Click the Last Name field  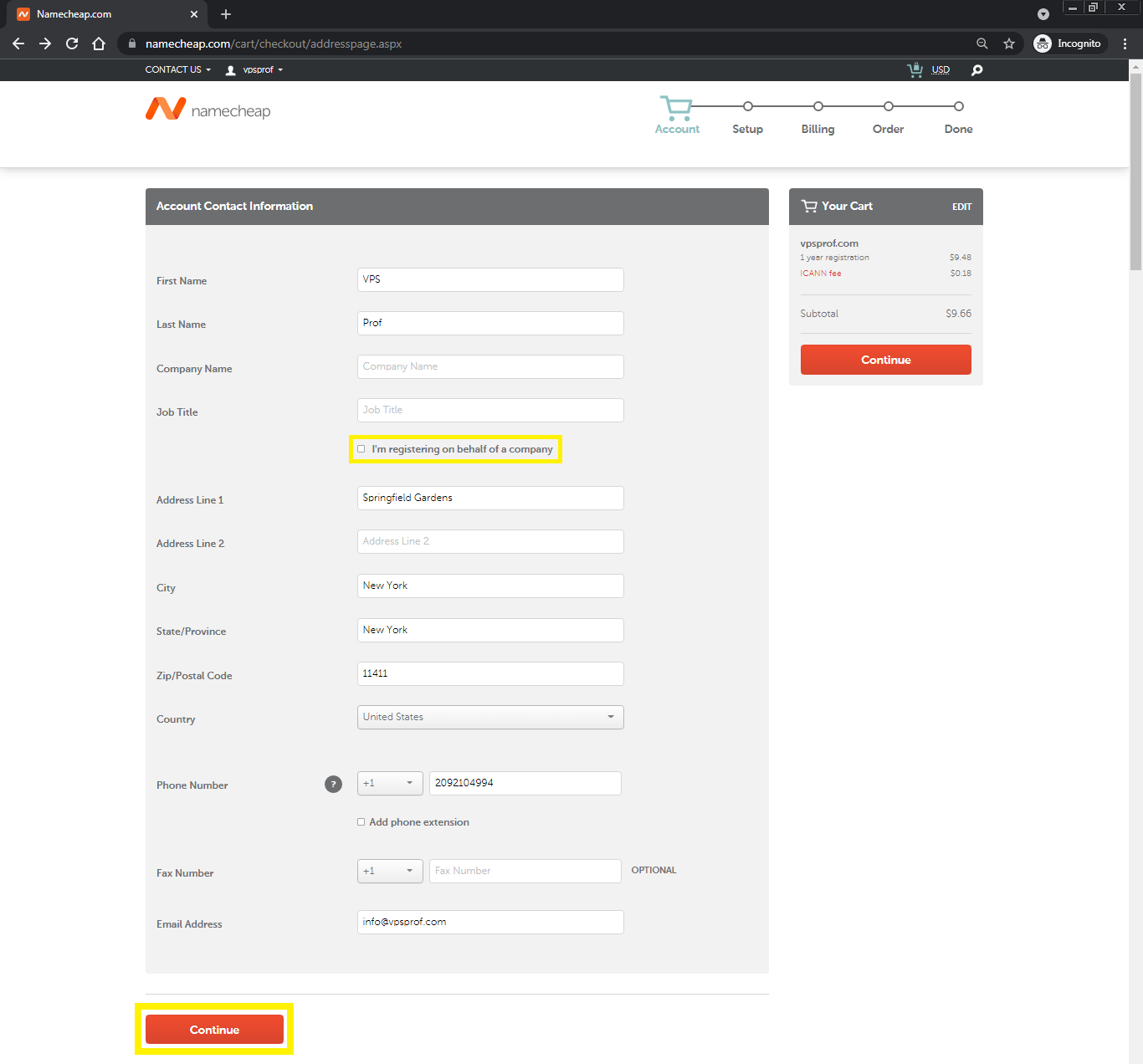coord(490,323)
